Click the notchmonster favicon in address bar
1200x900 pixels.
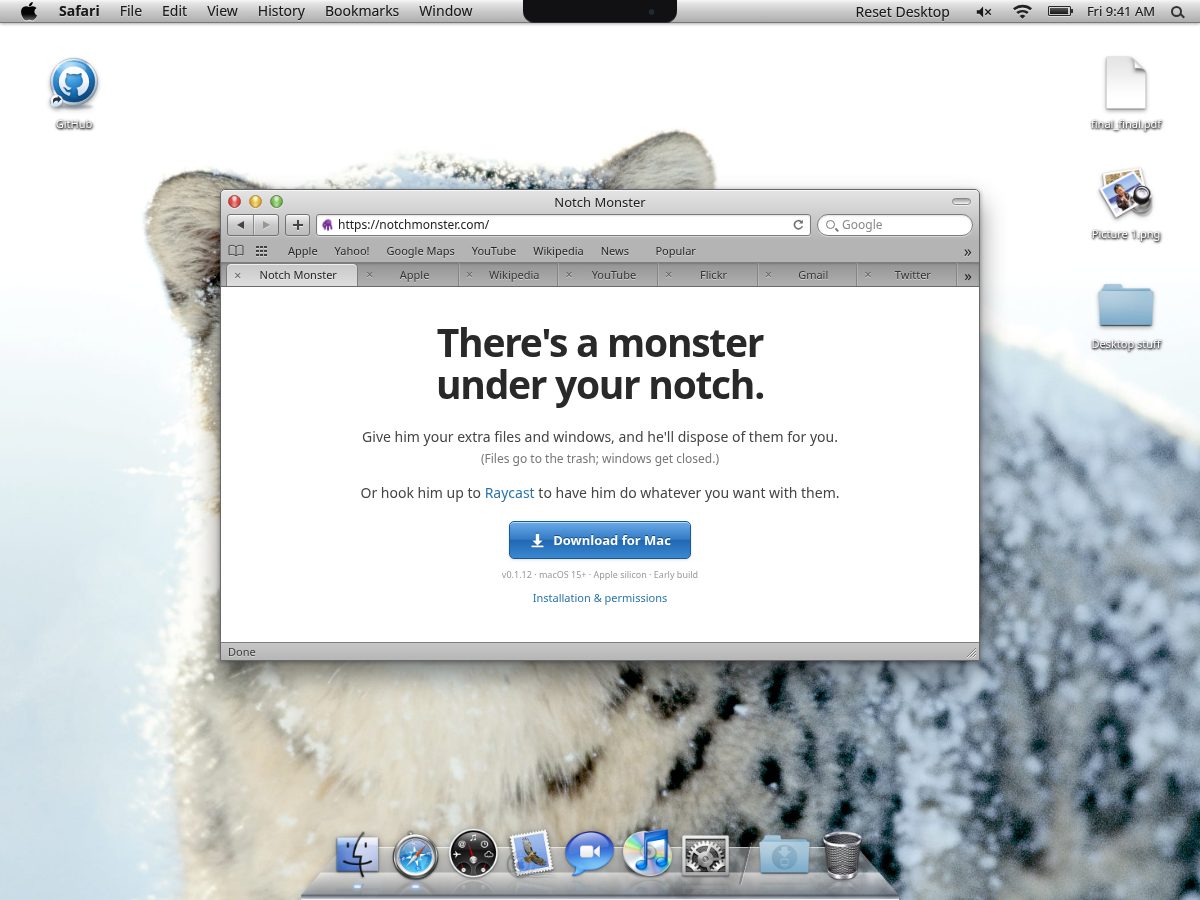(x=327, y=225)
